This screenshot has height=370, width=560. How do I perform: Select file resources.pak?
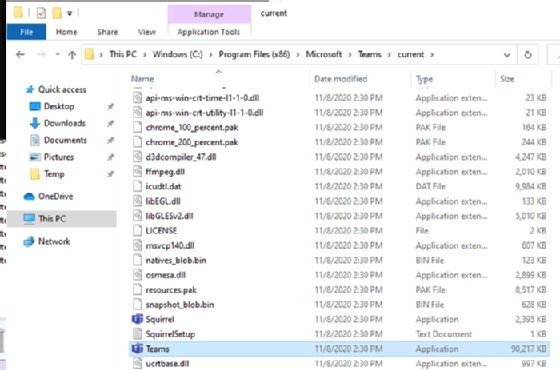click(171, 290)
